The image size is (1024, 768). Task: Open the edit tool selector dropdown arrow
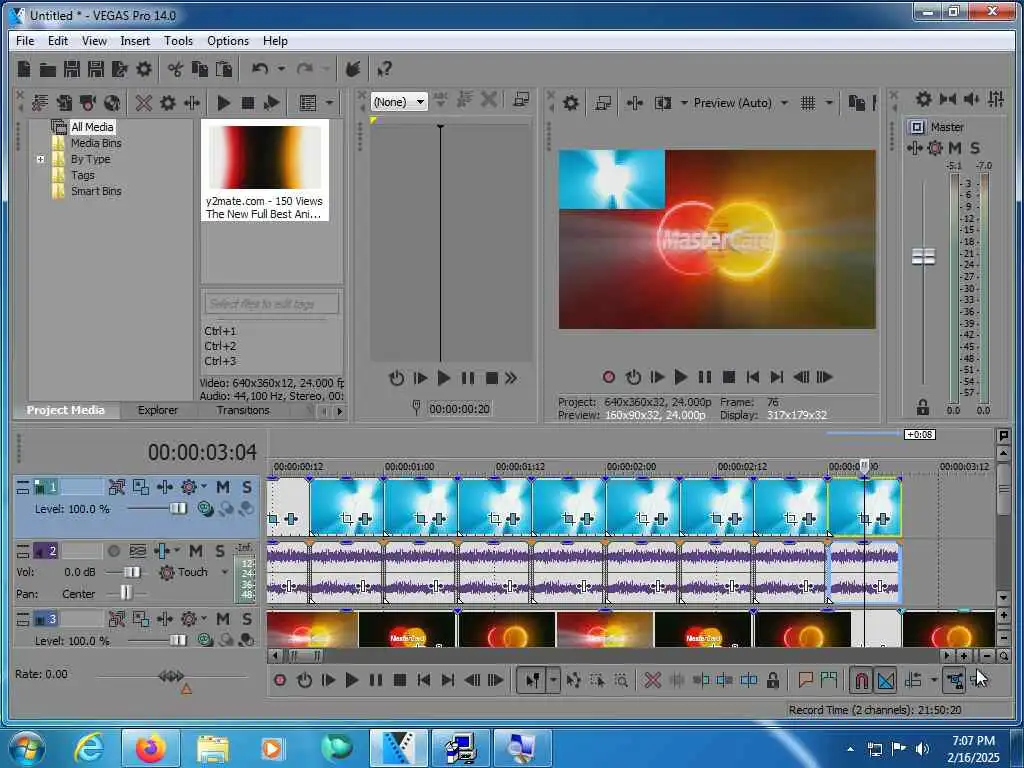coord(553,680)
